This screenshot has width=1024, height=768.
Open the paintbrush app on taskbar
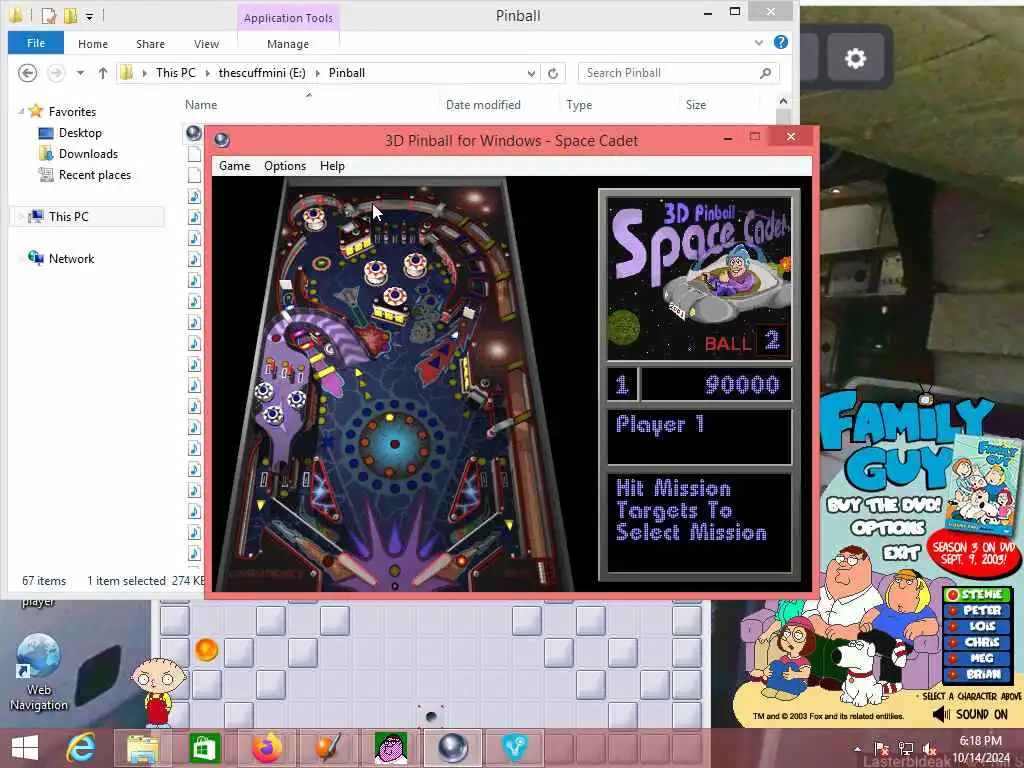click(328, 748)
